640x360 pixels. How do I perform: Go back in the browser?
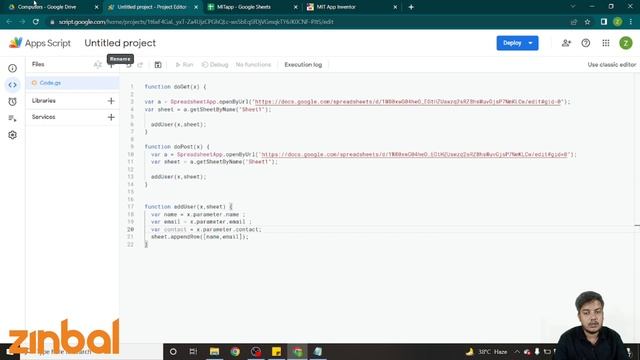(x=9, y=22)
